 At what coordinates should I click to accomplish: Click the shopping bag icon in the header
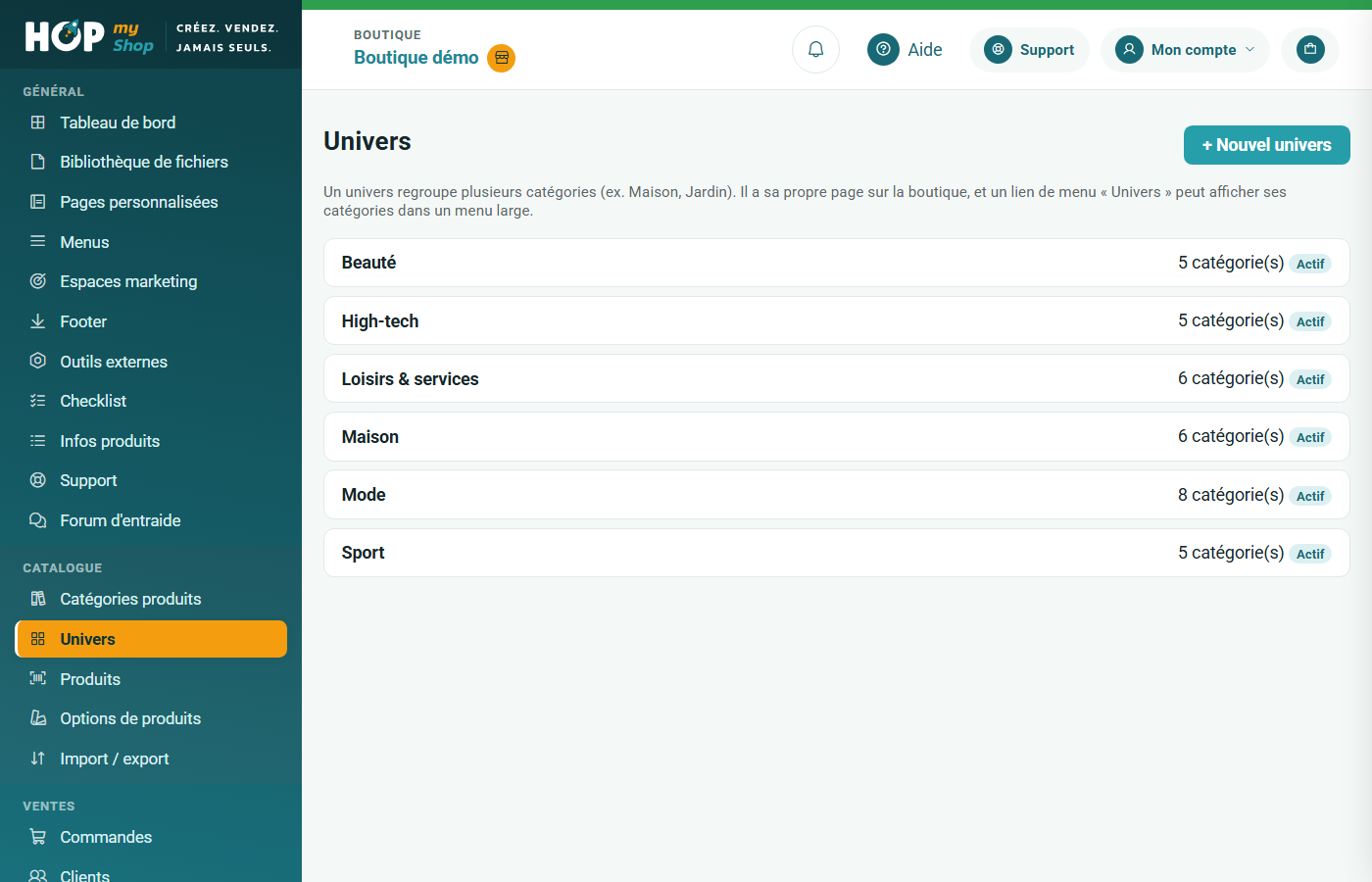(1310, 49)
